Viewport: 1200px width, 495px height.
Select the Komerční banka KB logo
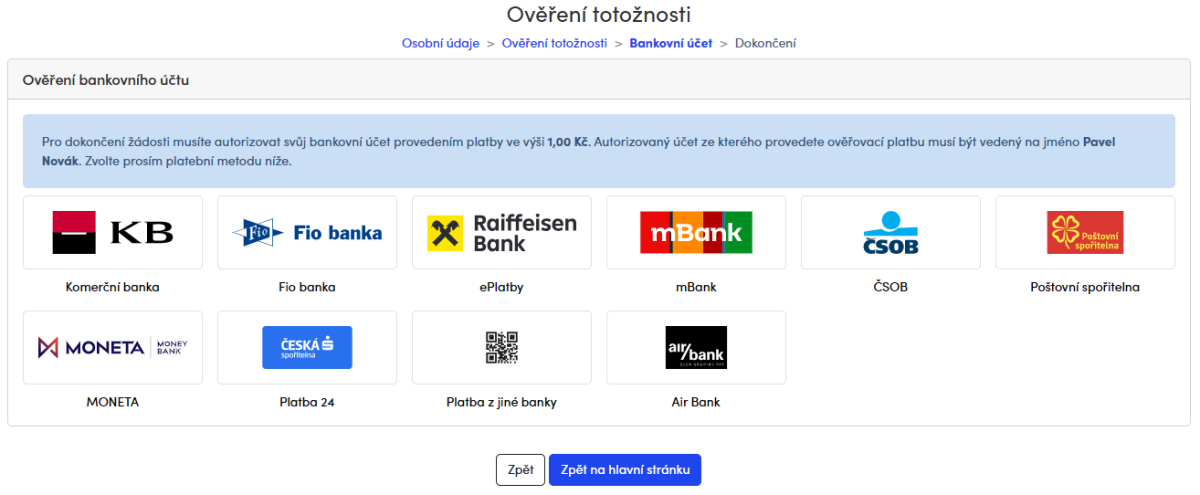click(x=112, y=232)
